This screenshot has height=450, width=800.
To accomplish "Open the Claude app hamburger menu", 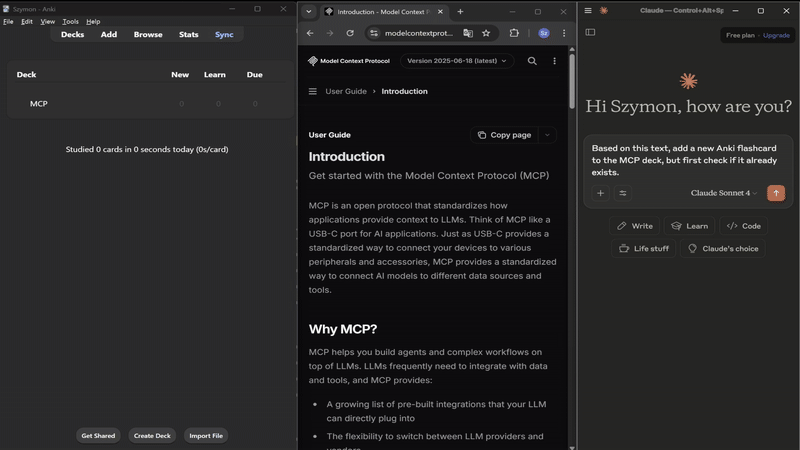I will (588, 10).
